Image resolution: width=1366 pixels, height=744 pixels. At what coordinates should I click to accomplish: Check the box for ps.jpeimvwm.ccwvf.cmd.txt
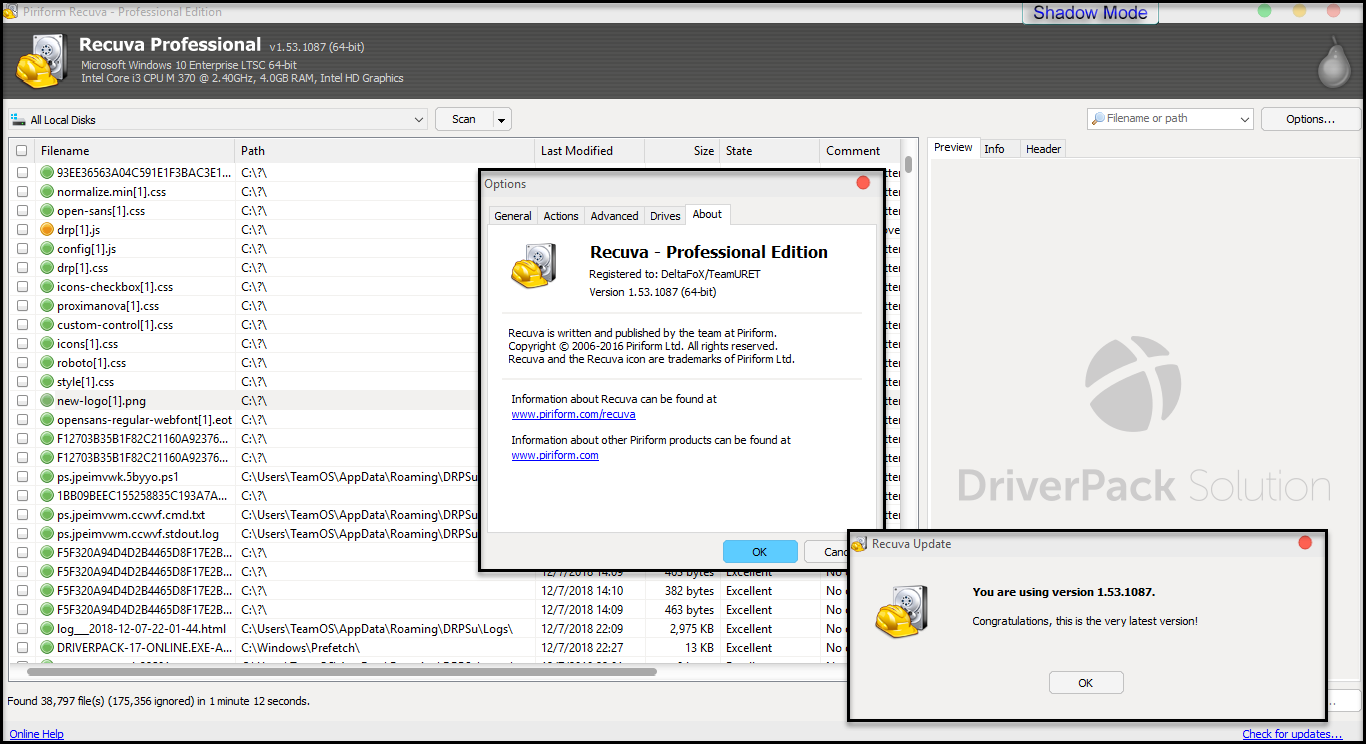22,515
